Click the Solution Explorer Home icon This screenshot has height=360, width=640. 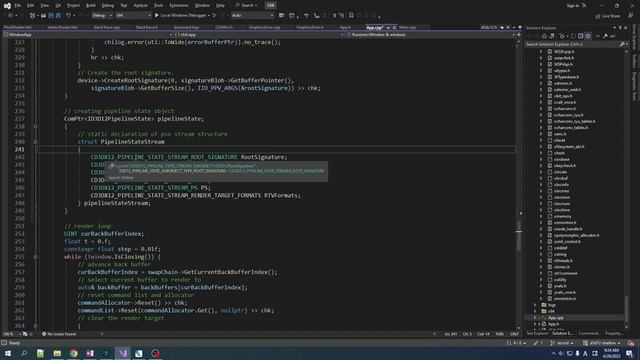coord(544,36)
